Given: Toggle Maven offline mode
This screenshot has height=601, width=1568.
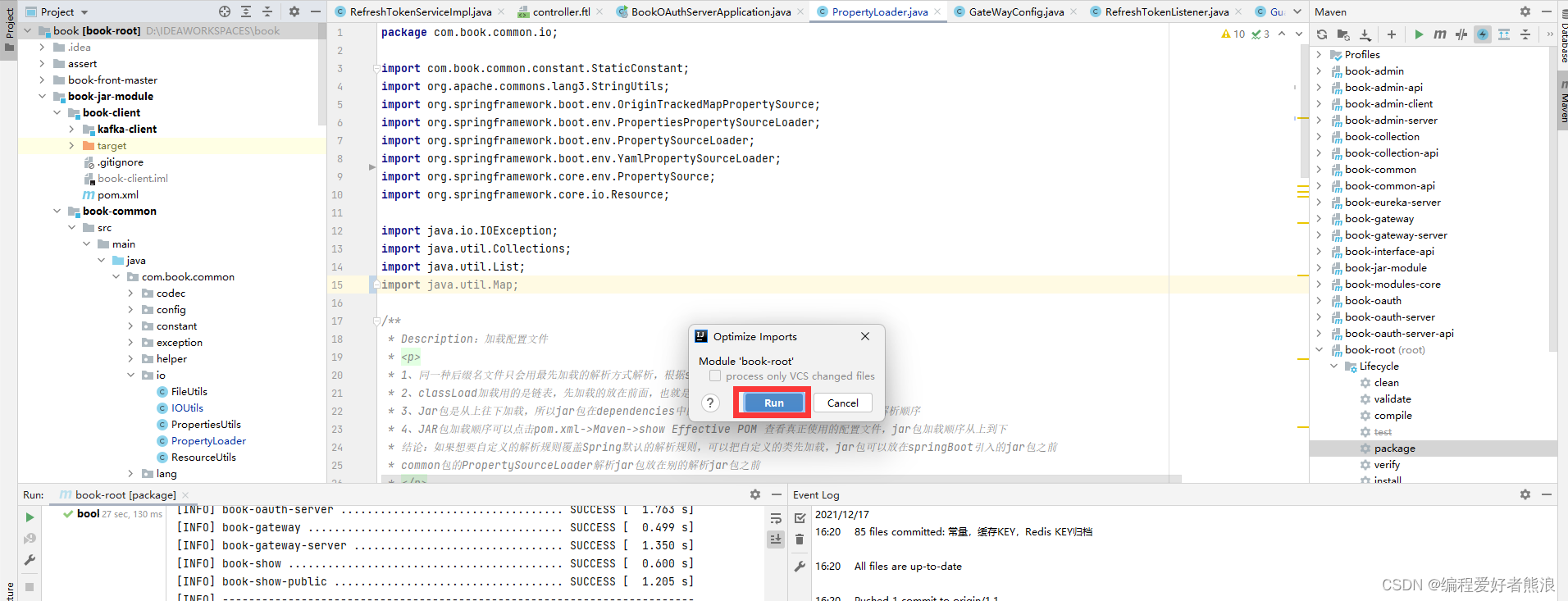Looking at the screenshot, I should click(x=1461, y=34).
